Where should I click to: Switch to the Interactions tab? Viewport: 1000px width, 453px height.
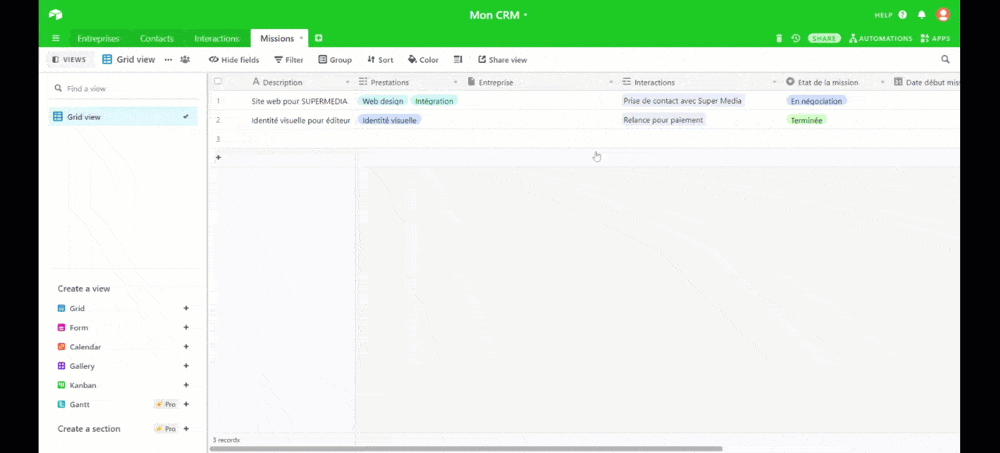click(x=217, y=38)
